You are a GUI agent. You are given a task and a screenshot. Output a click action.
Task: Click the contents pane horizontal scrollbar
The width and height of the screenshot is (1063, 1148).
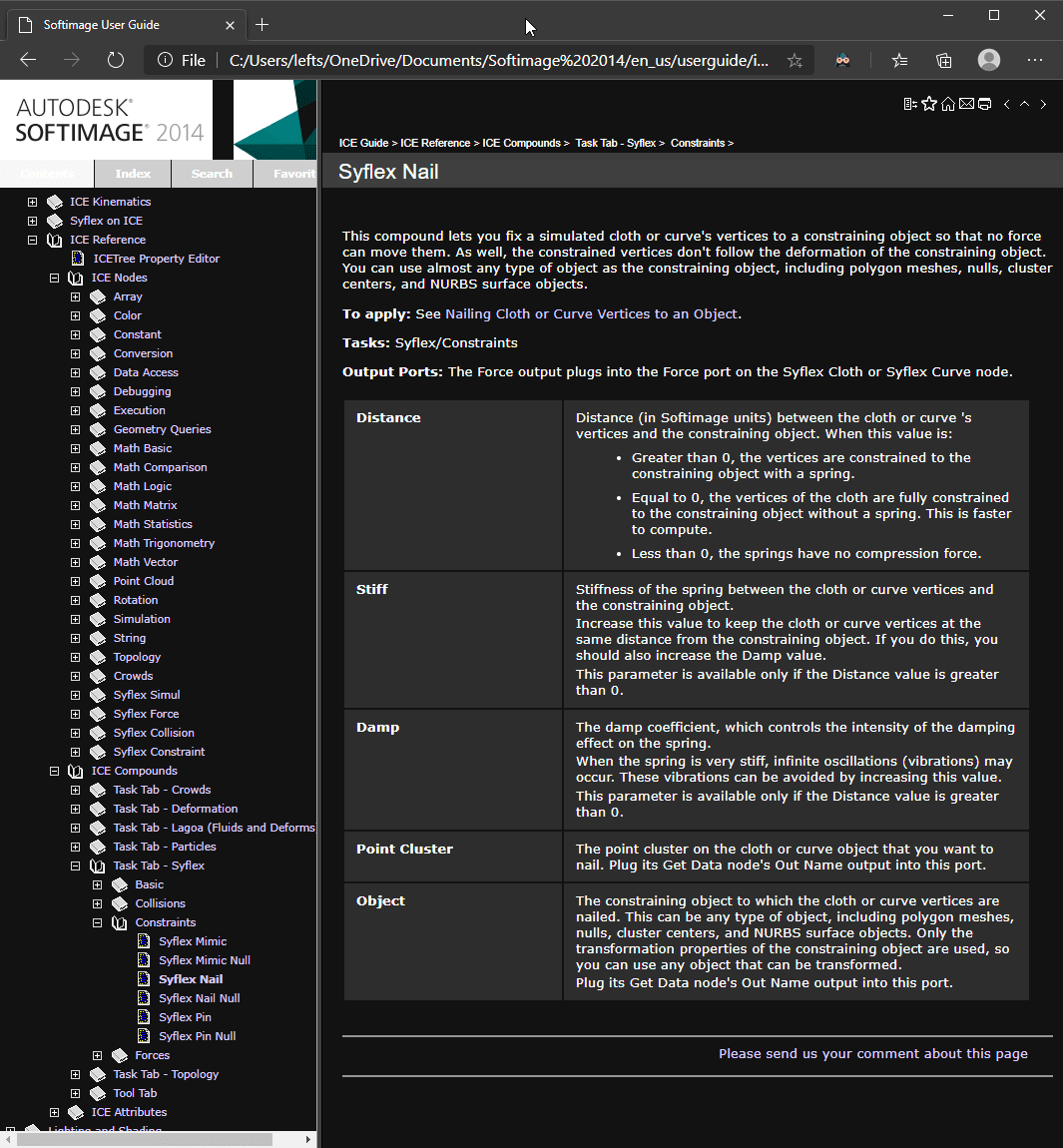pyautogui.click(x=144, y=1140)
